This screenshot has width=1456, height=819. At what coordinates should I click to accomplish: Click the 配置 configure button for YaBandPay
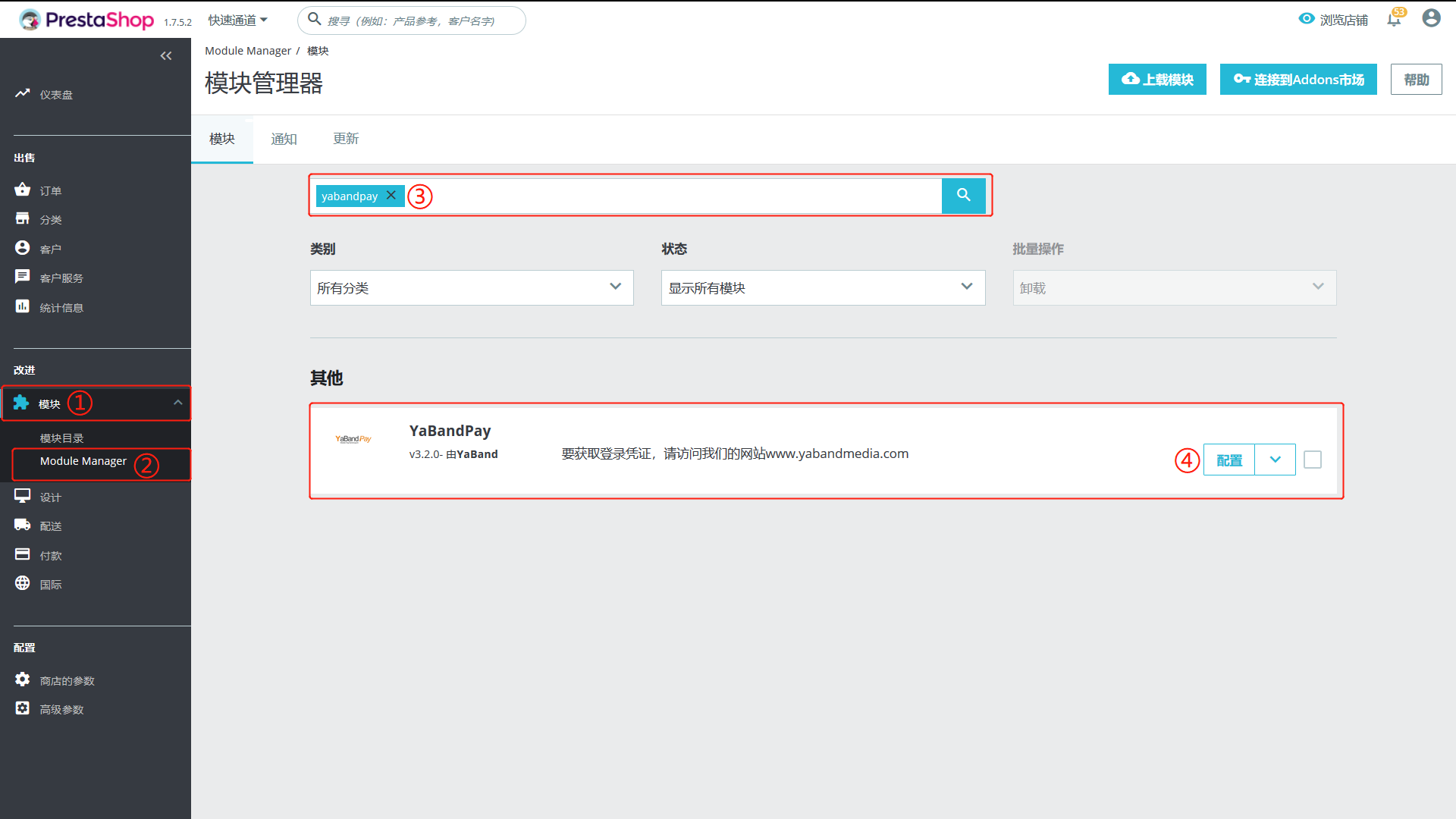click(x=1228, y=460)
